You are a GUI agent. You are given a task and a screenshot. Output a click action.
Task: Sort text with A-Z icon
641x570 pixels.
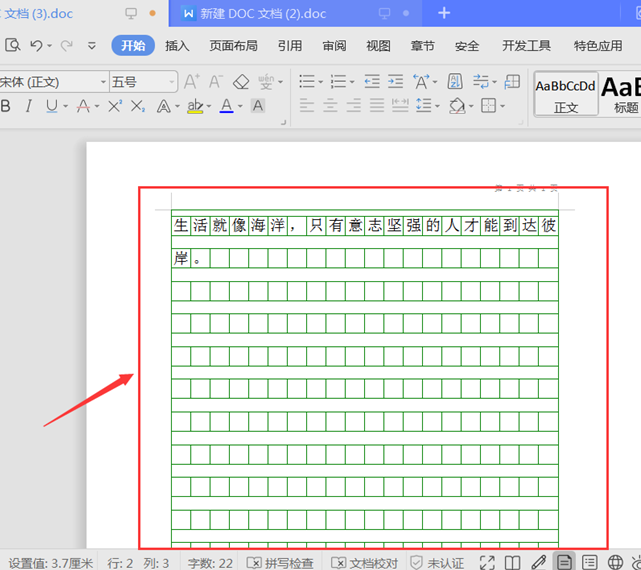point(455,82)
